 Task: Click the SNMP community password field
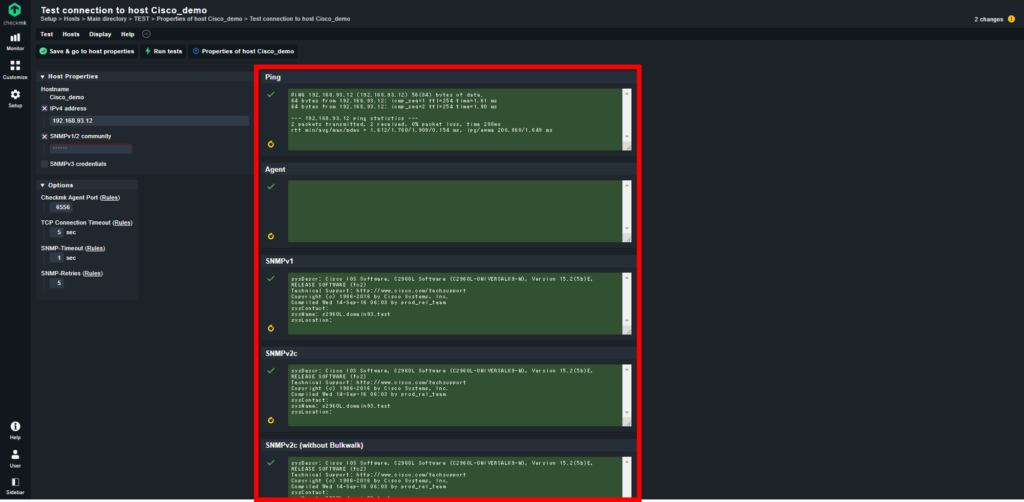[x=91, y=149]
